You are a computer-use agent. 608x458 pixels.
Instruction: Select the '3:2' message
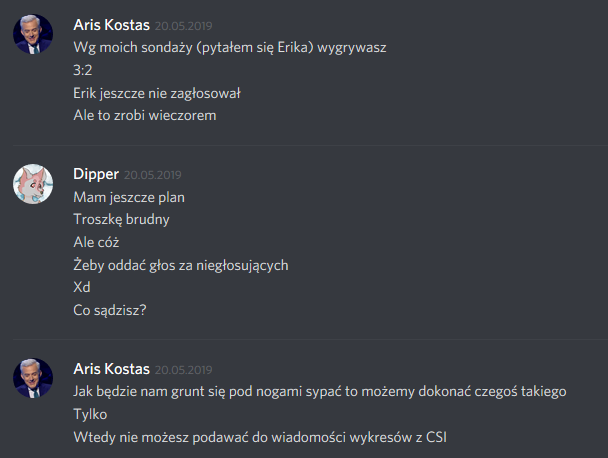pos(83,71)
